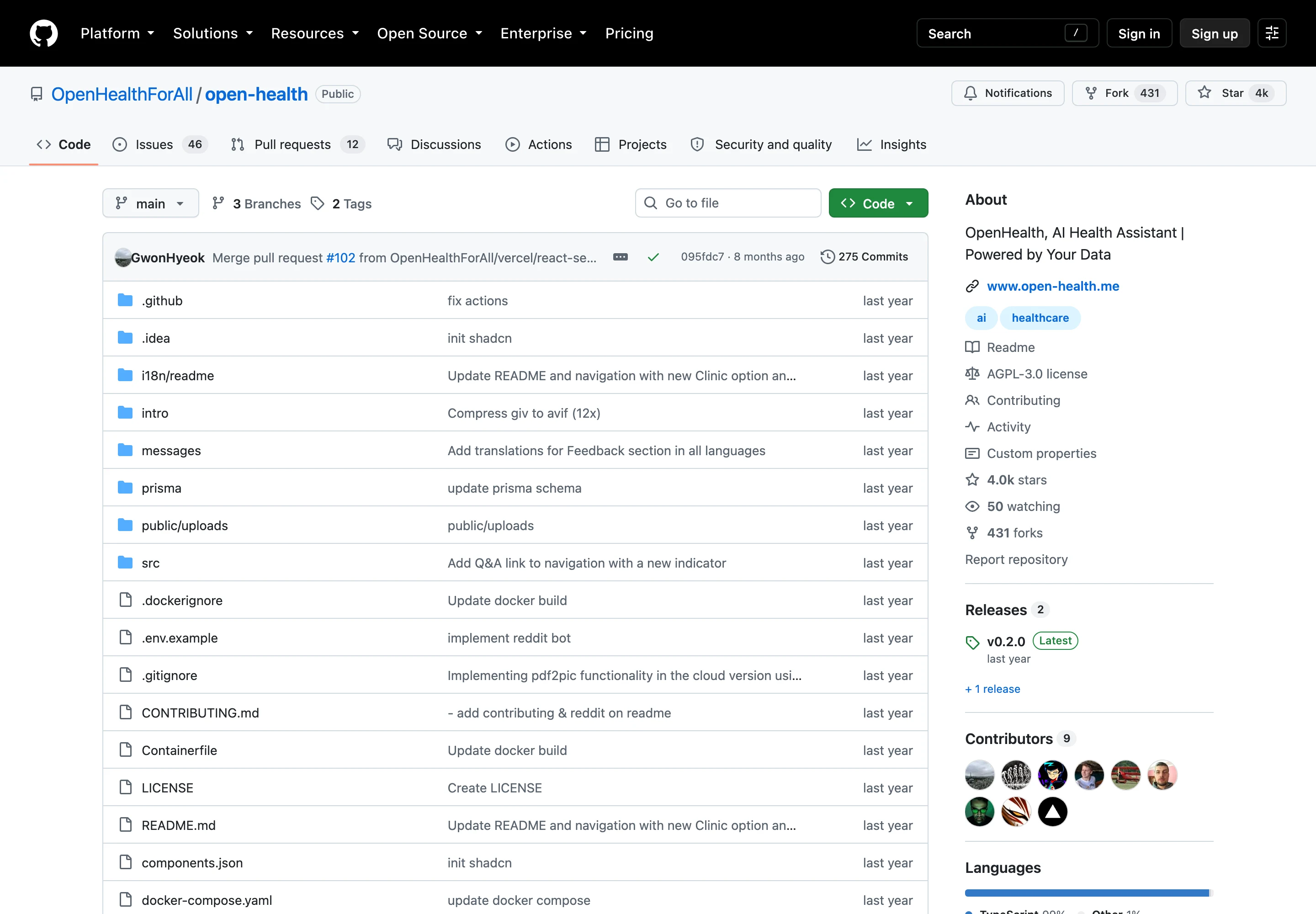
Task: Click the ai topic tag
Action: (981, 318)
